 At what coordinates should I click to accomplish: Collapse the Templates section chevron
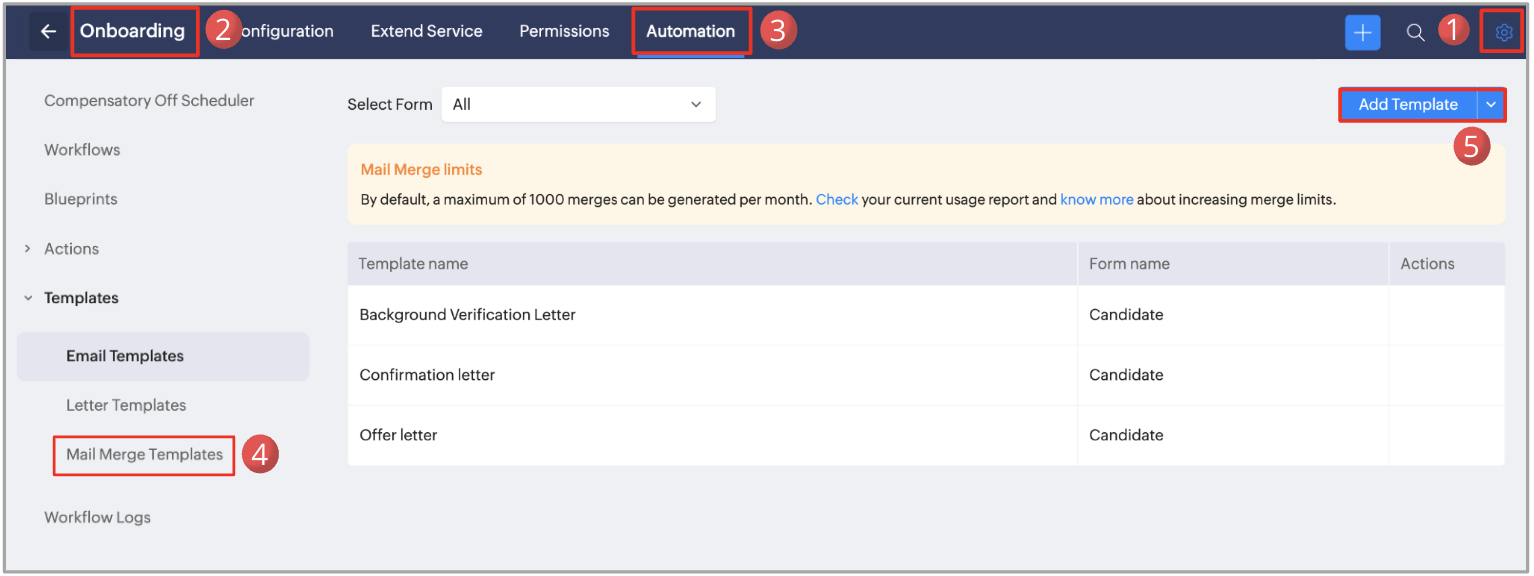(28, 298)
